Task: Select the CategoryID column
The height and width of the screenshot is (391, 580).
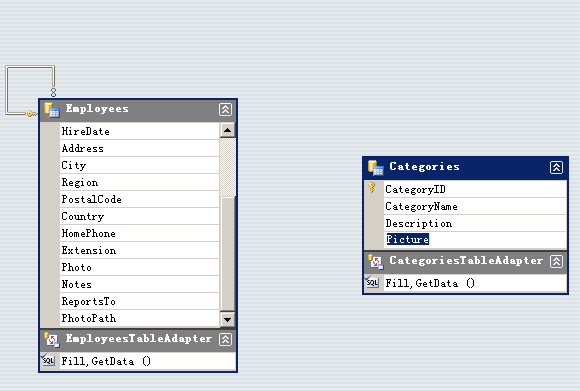Action: (475, 189)
